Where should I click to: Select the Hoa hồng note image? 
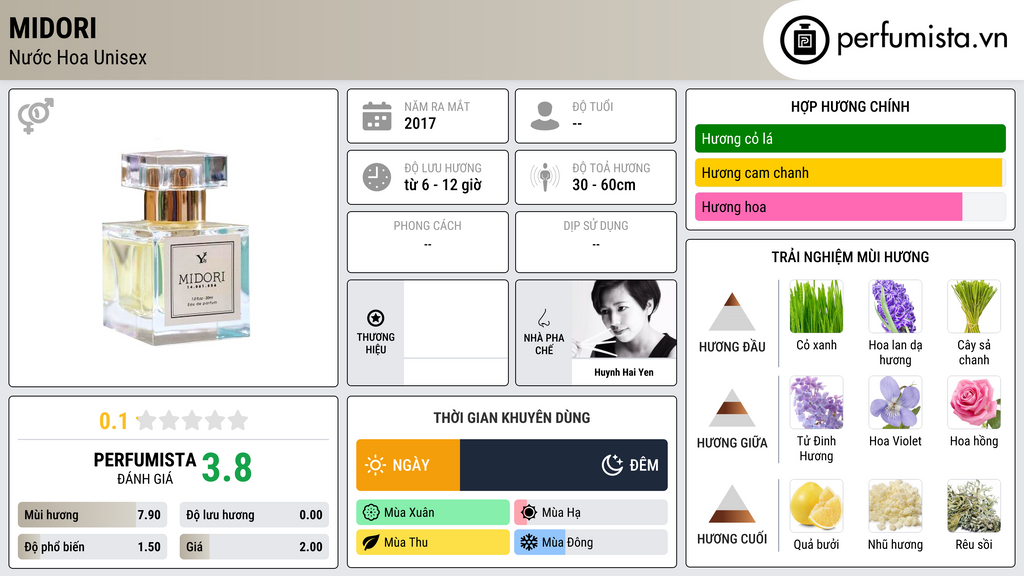974,402
